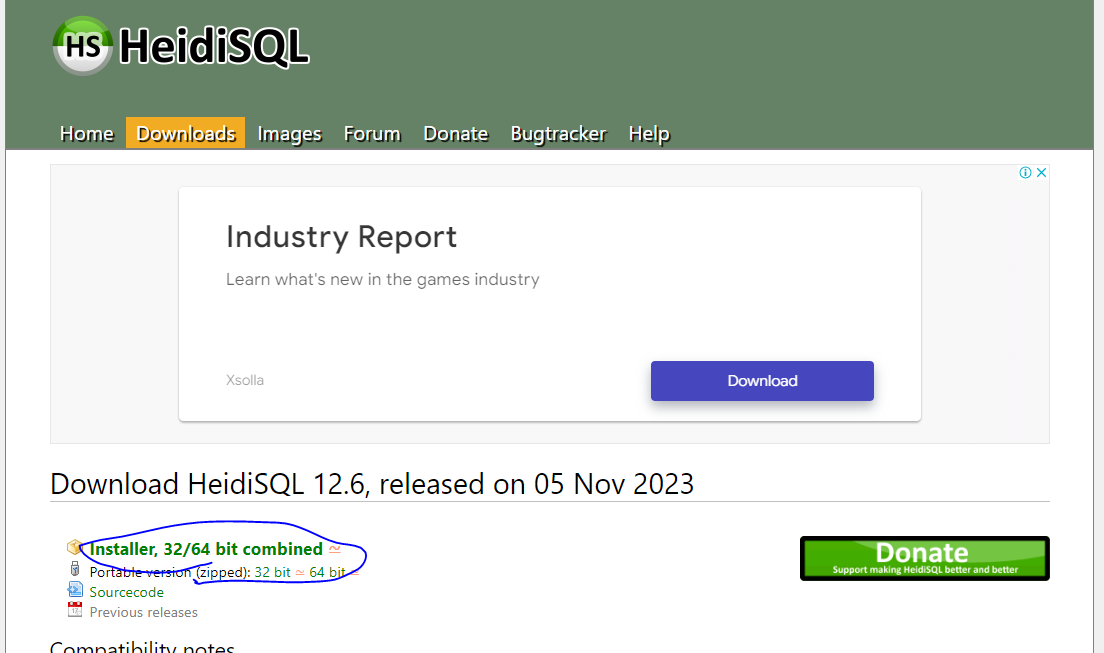1104x653 pixels.
Task: Open the Sourcecode link
Action: 127,592
